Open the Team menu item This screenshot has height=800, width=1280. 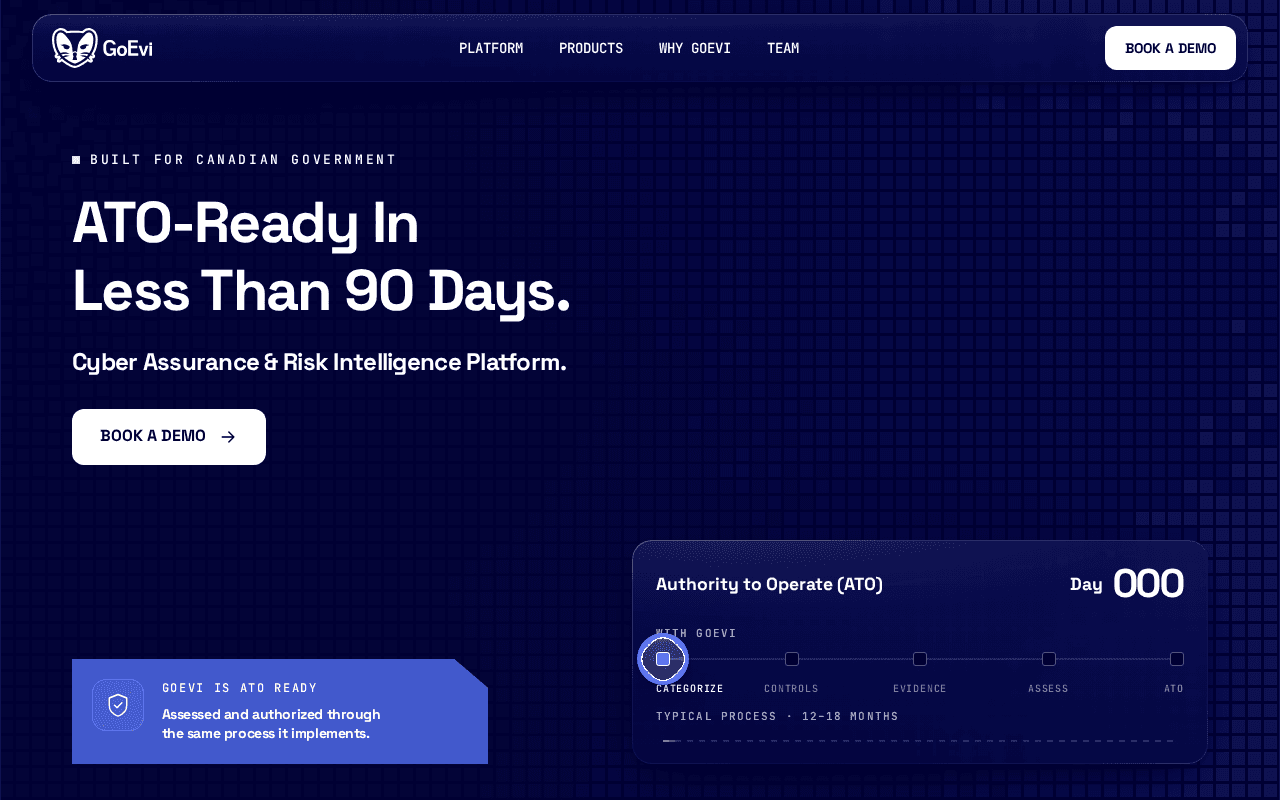pos(783,48)
